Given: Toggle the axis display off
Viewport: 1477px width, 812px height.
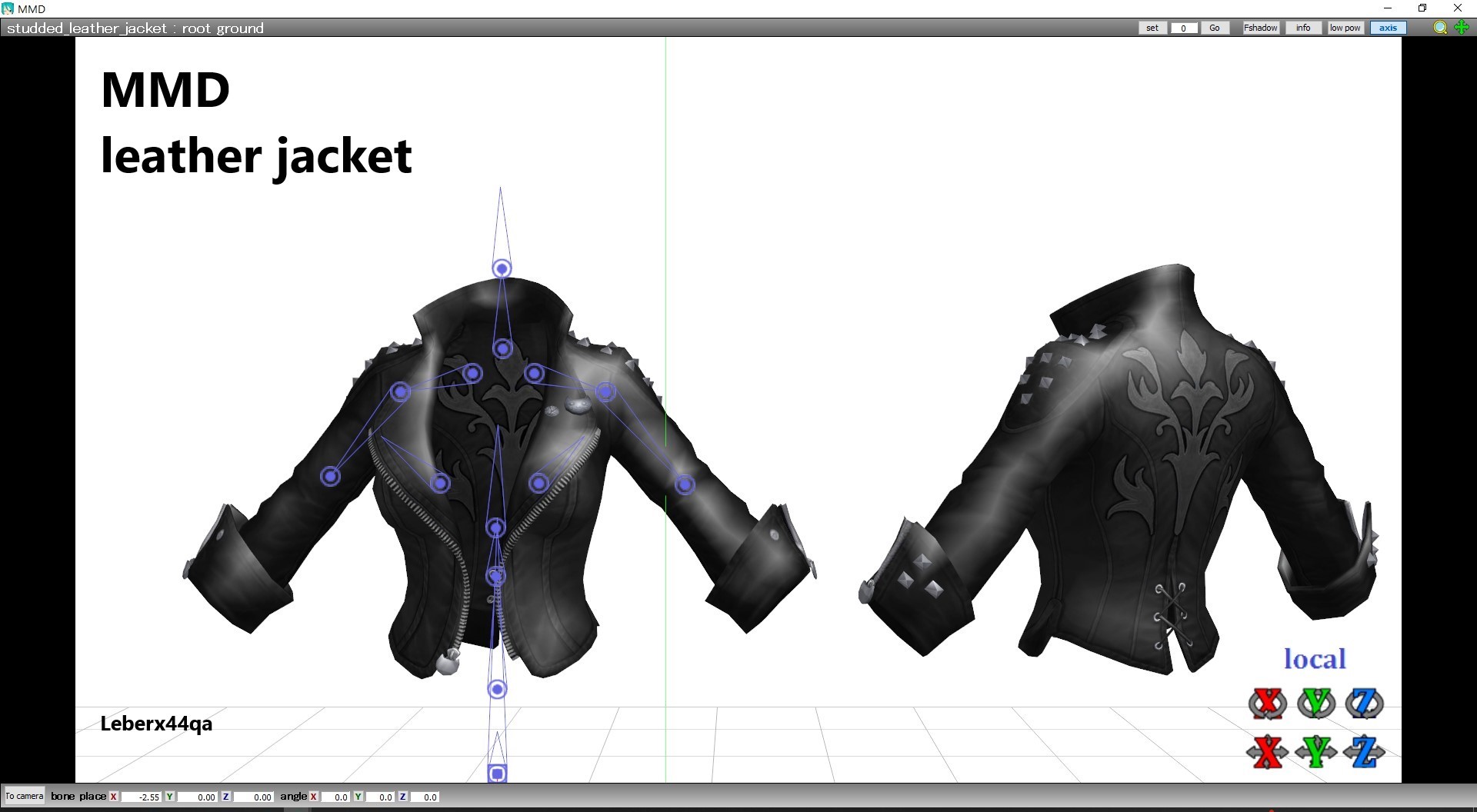Looking at the screenshot, I should click(x=1387, y=27).
